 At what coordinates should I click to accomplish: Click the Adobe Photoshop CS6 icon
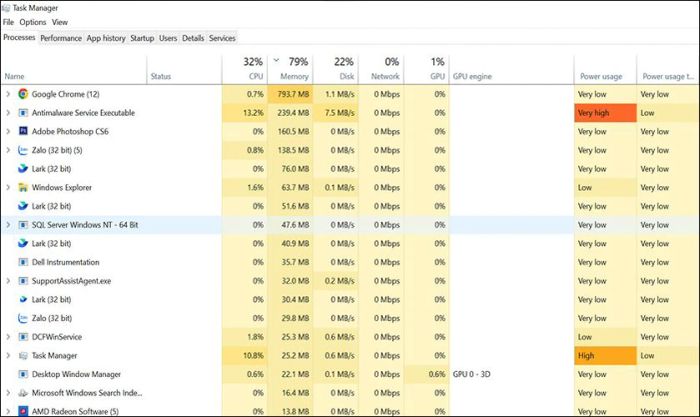pos(22,131)
